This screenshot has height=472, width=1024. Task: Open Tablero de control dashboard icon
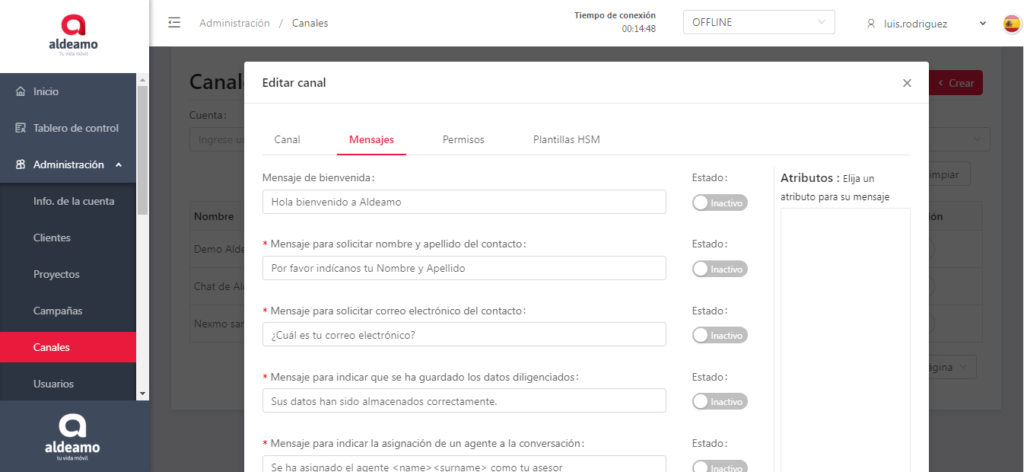[x=21, y=128]
